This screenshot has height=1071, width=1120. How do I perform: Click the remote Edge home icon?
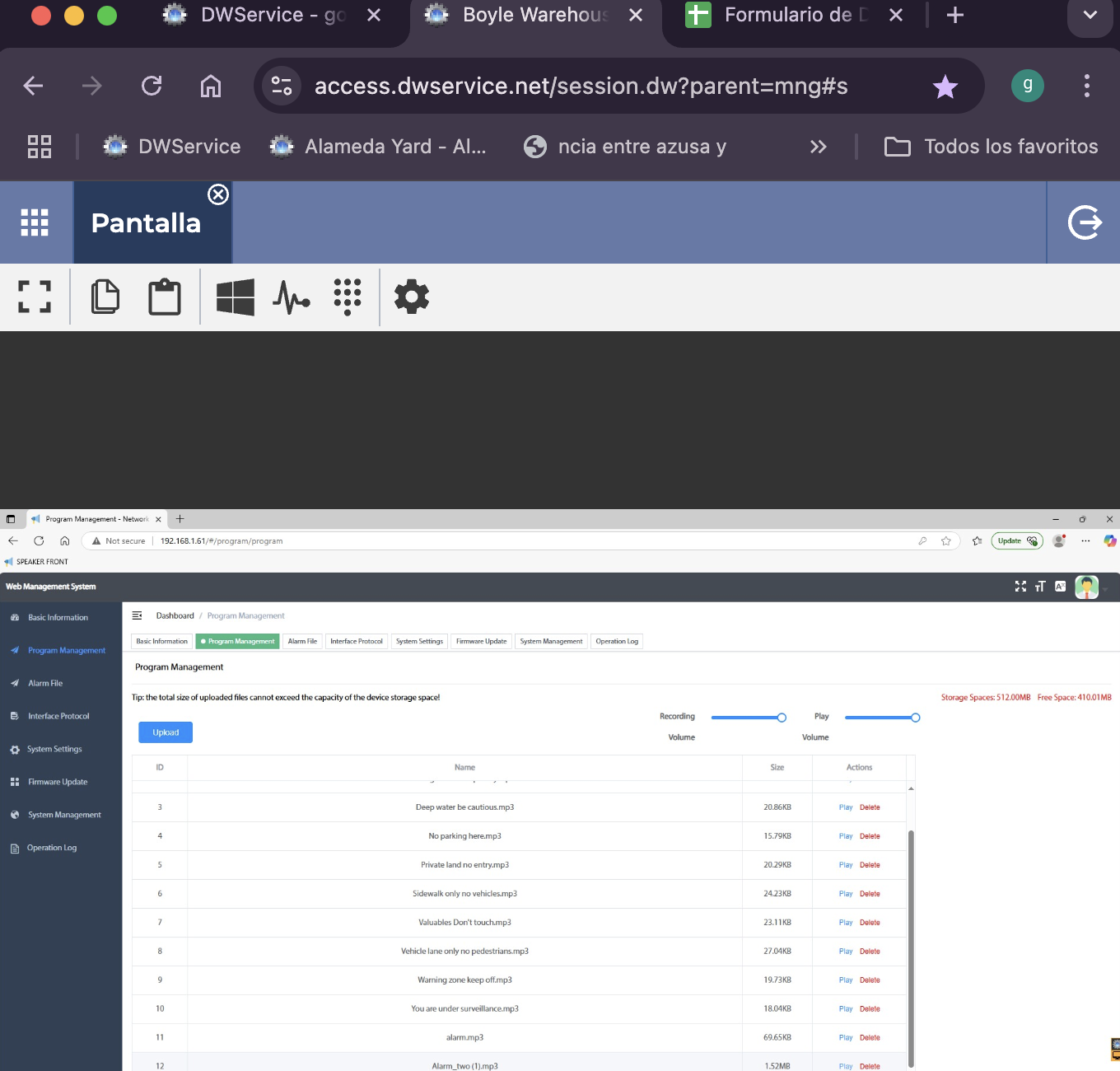[x=64, y=541]
